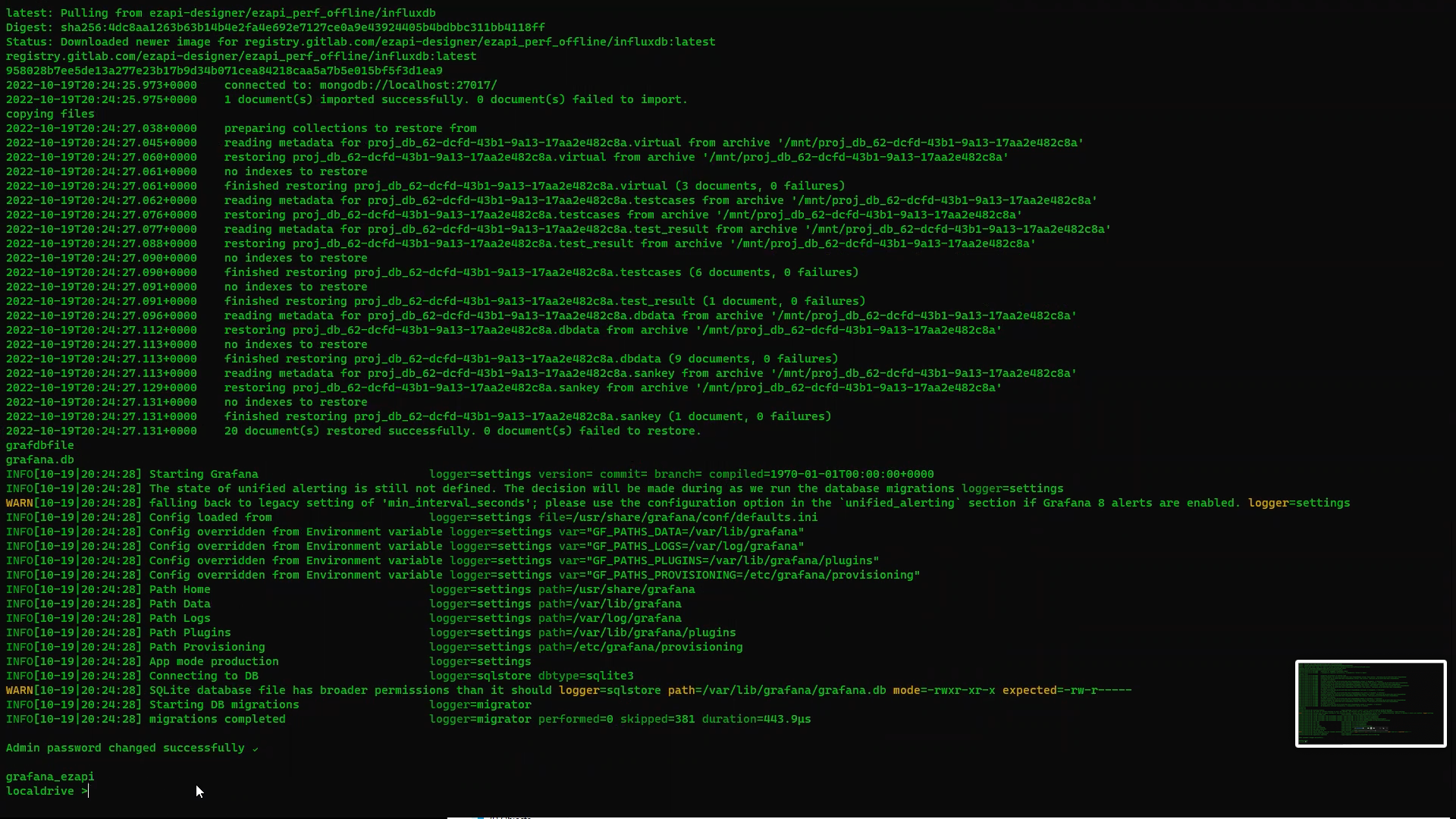Click the mongodb://localhost:27017/ connection URL
1456x819 pixels.
click(408, 85)
